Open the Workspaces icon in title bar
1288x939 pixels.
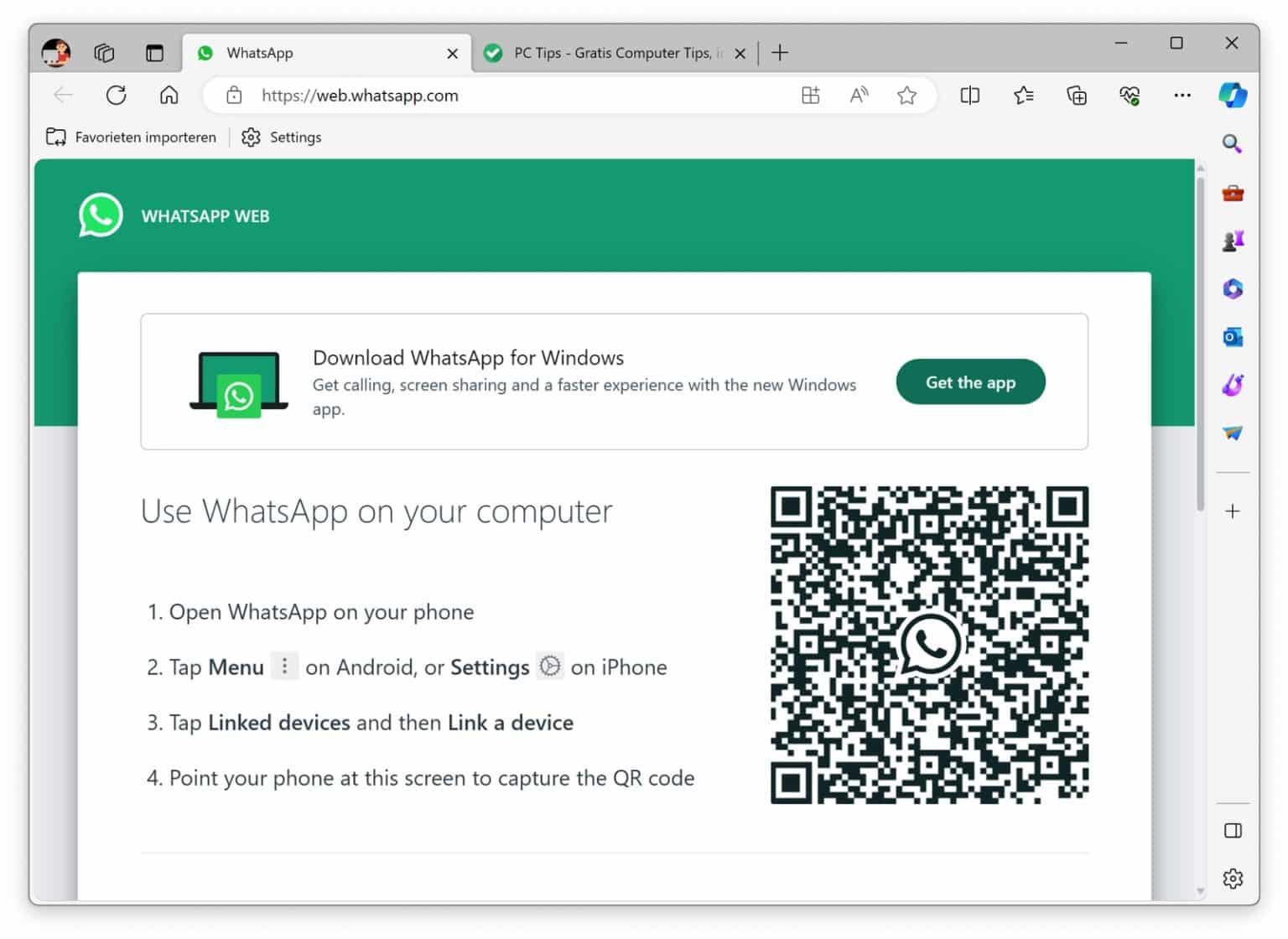[104, 53]
